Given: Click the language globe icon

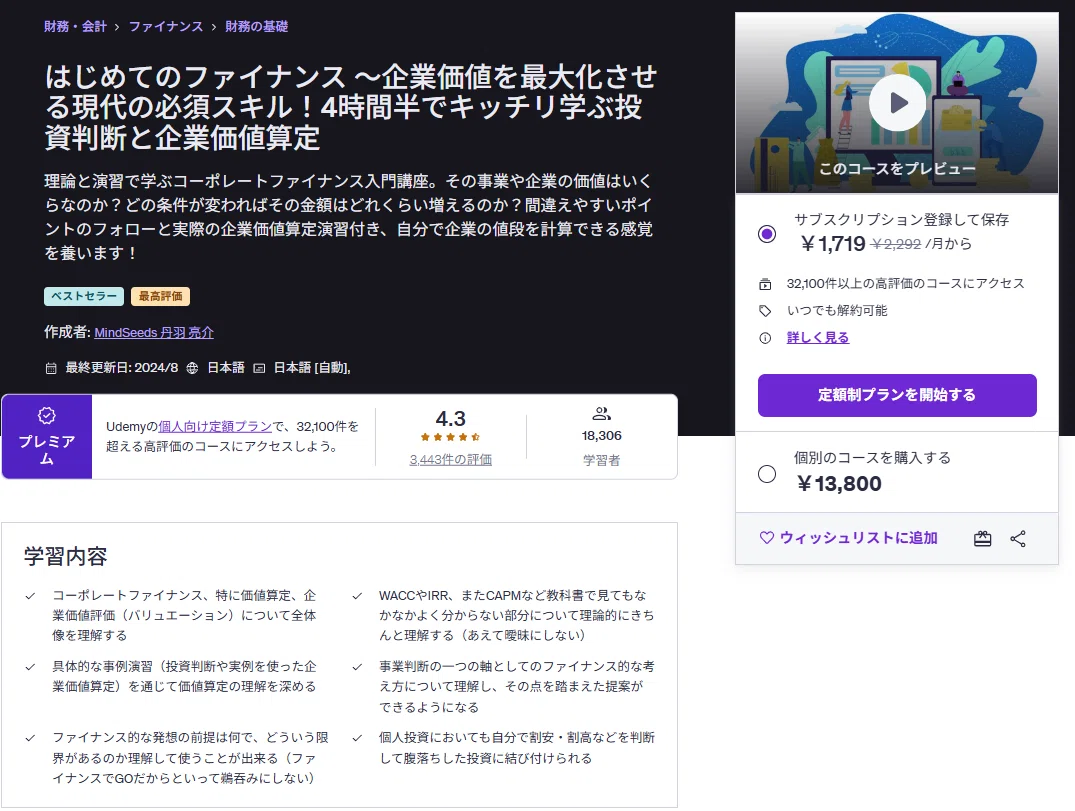Looking at the screenshot, I should 193,368.
